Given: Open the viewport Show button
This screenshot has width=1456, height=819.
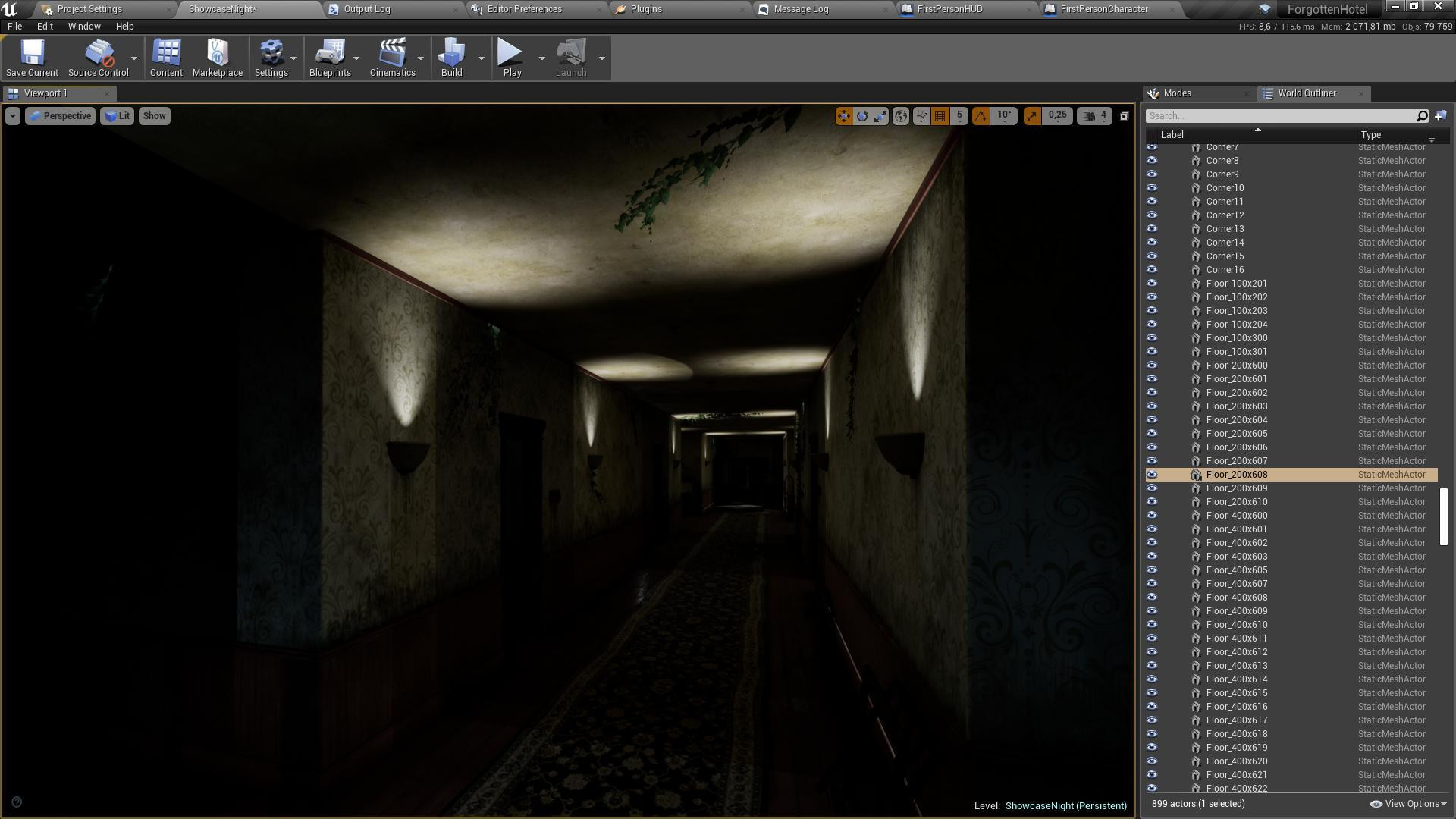Looking at the screenshot, I should click(154, 116).
